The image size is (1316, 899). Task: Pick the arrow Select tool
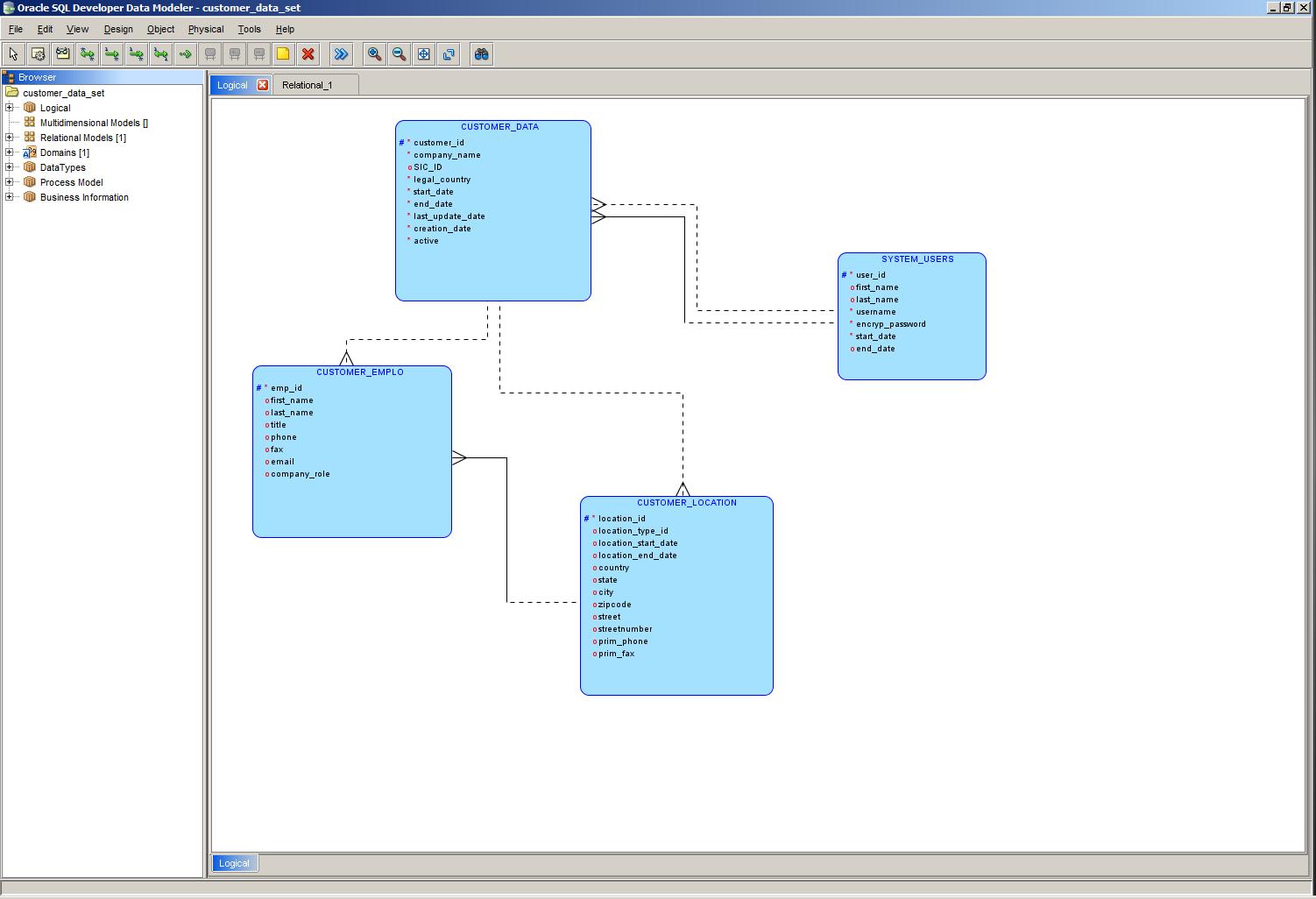[12, 53]
